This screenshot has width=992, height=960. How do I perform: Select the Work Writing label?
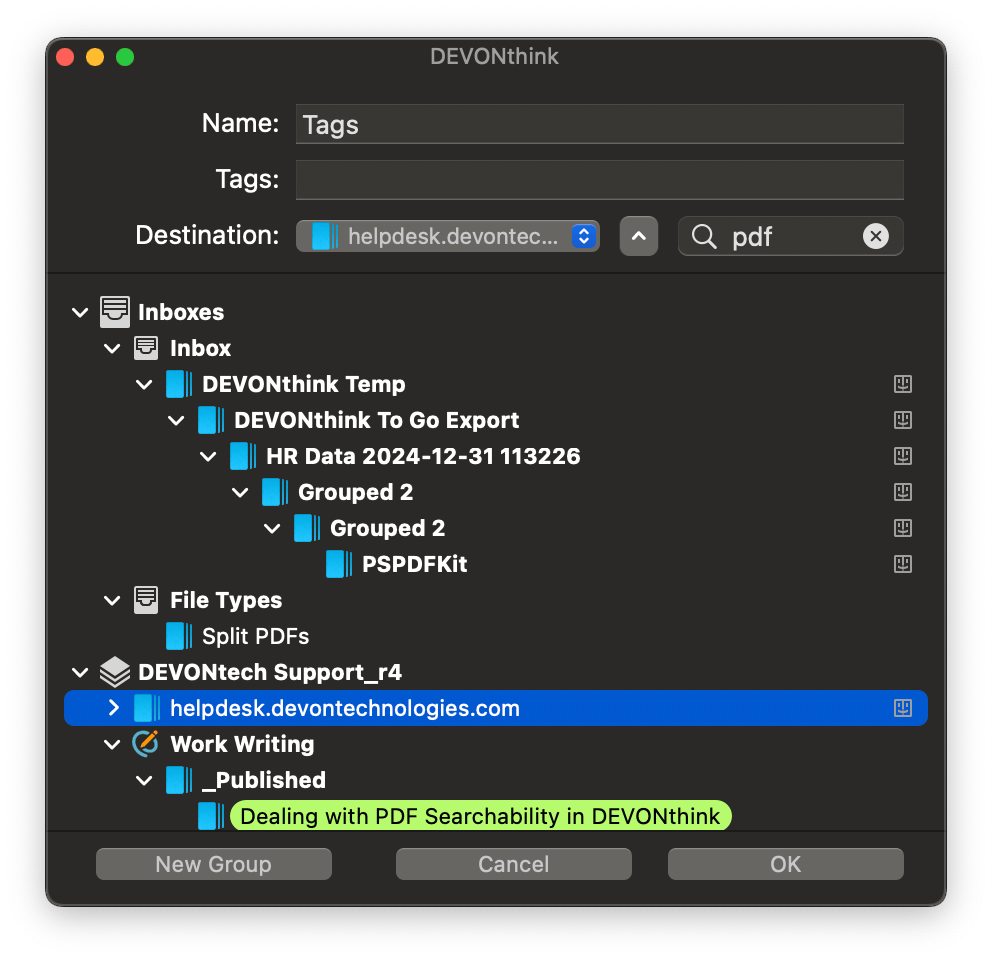point(242,744)
